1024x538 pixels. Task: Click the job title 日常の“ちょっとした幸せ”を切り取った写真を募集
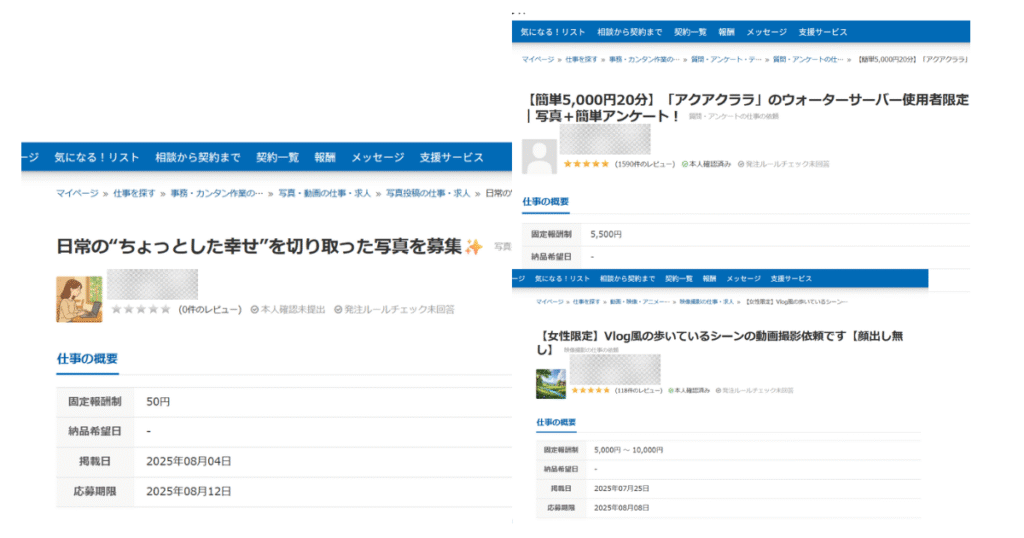coord(259,246)
